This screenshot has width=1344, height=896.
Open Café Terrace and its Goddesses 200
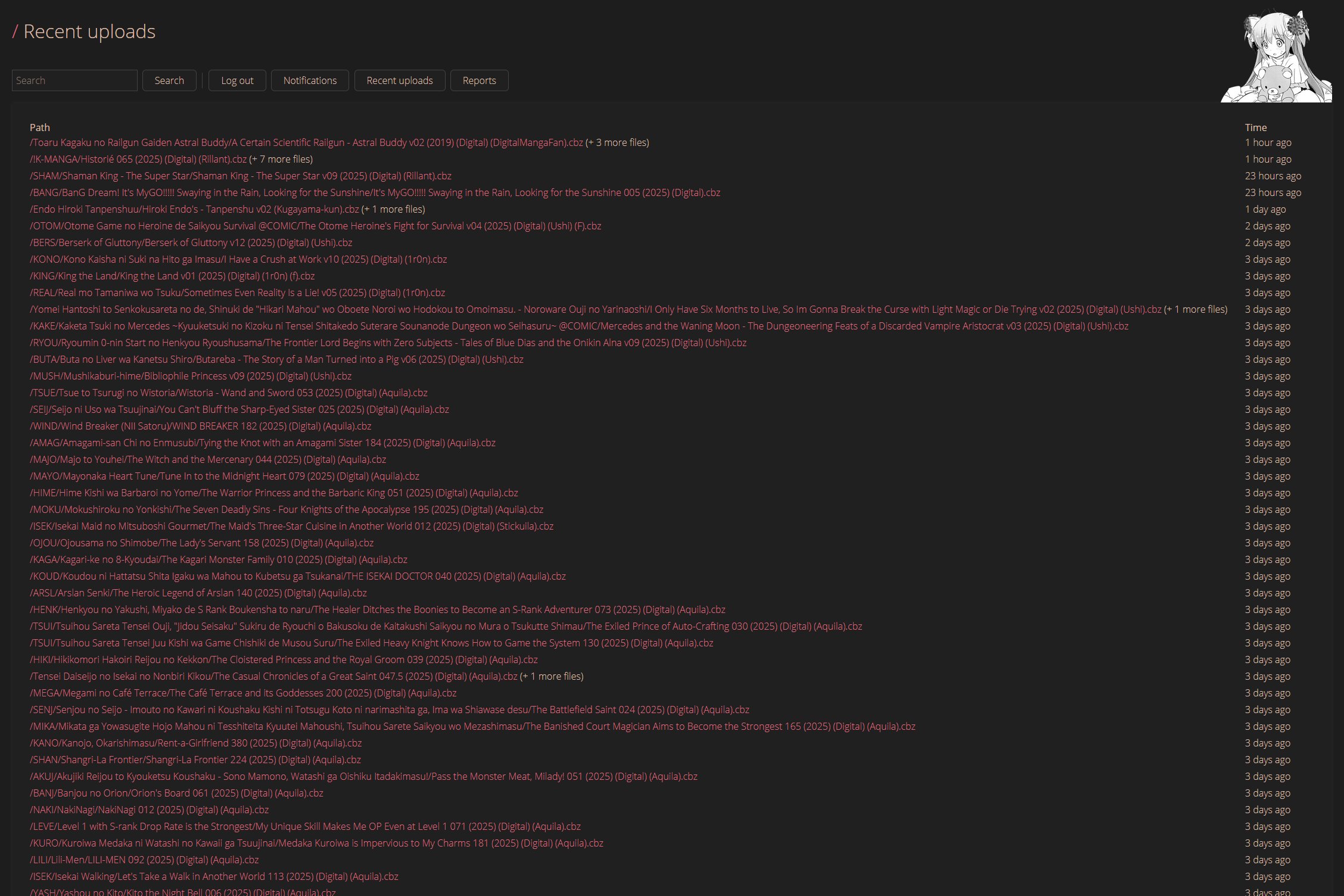pos(243,693)
